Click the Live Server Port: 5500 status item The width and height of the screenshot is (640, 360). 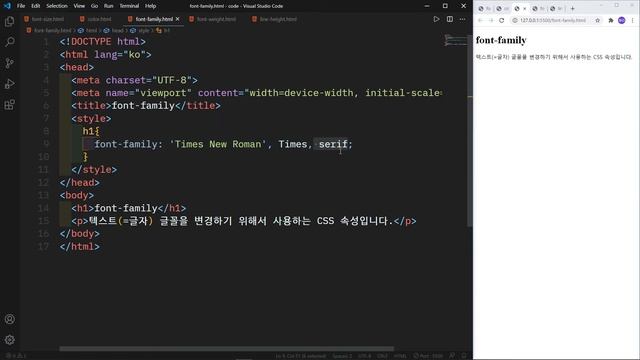coord(428,356)
